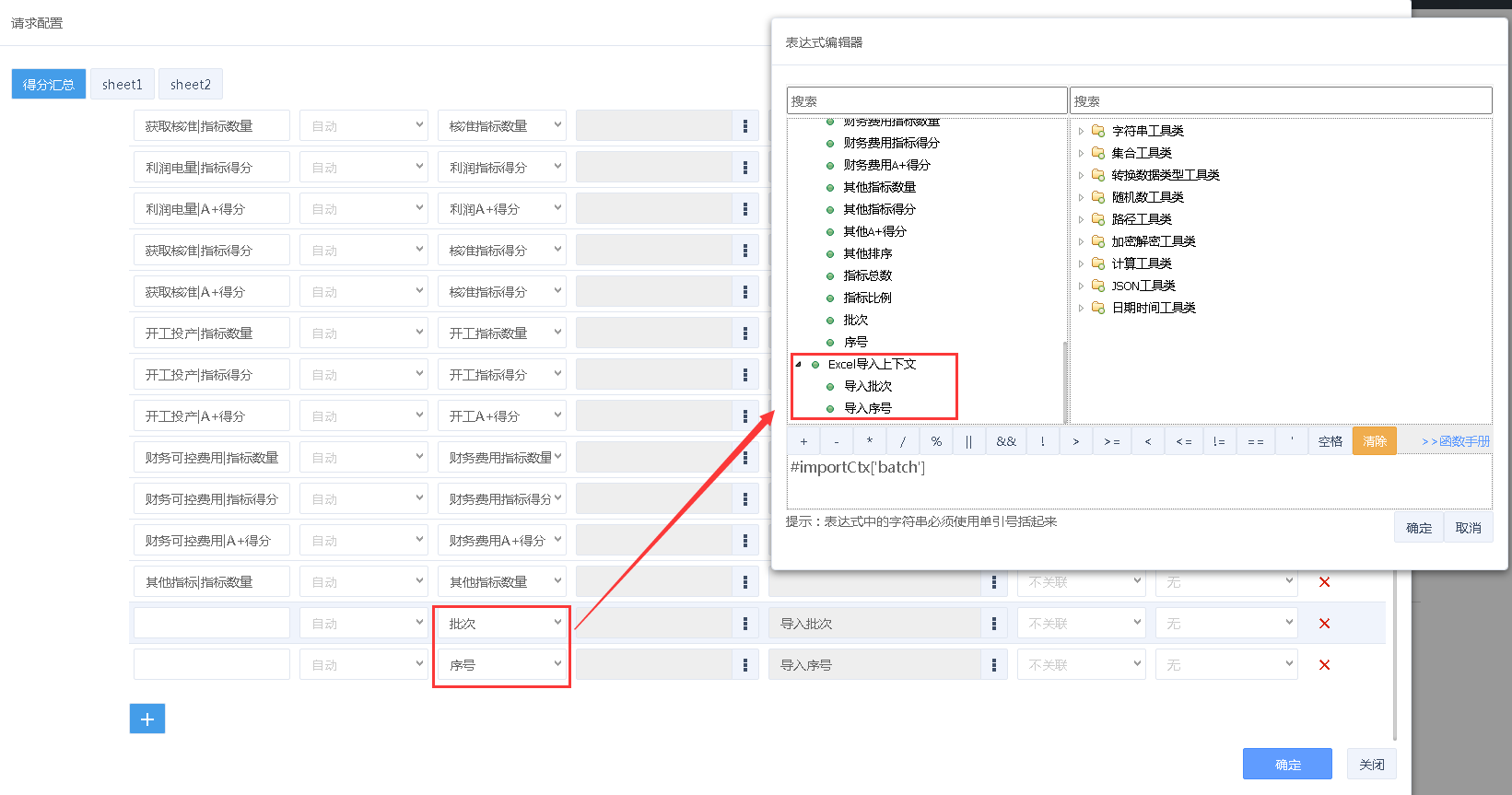Viewport: 1512px width, 795px height.
Task: Delete the 导入批次 row with red X
Action: 1324,624
